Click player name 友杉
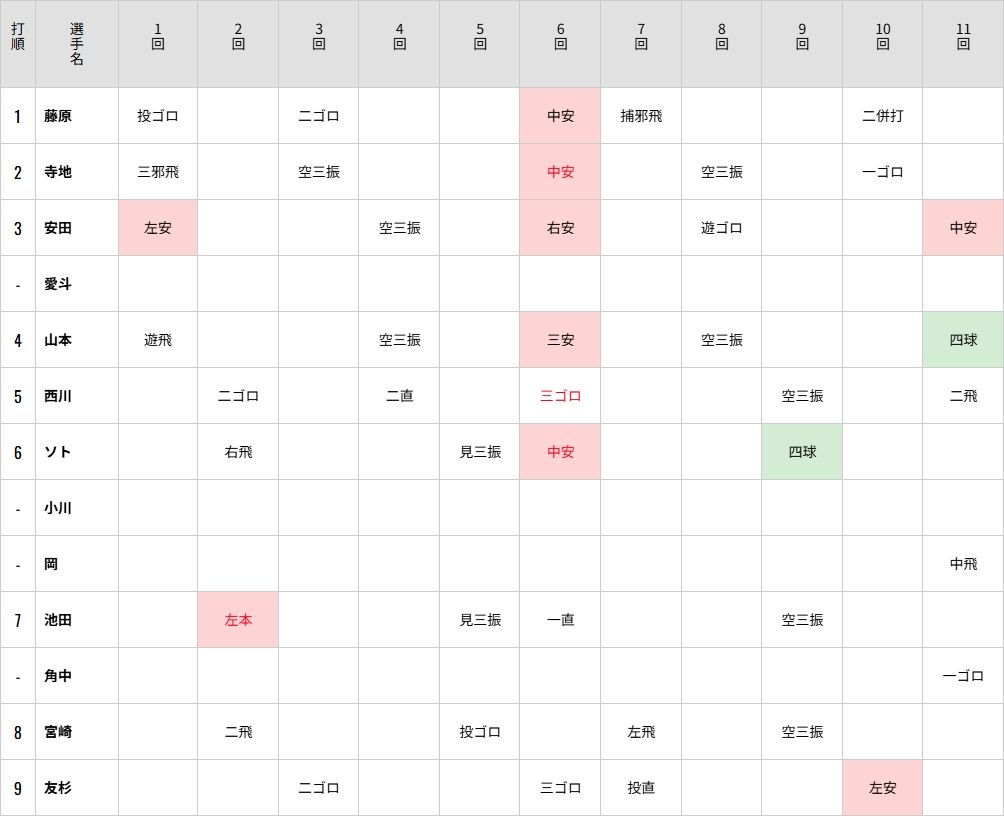 (x=58, y=788)
